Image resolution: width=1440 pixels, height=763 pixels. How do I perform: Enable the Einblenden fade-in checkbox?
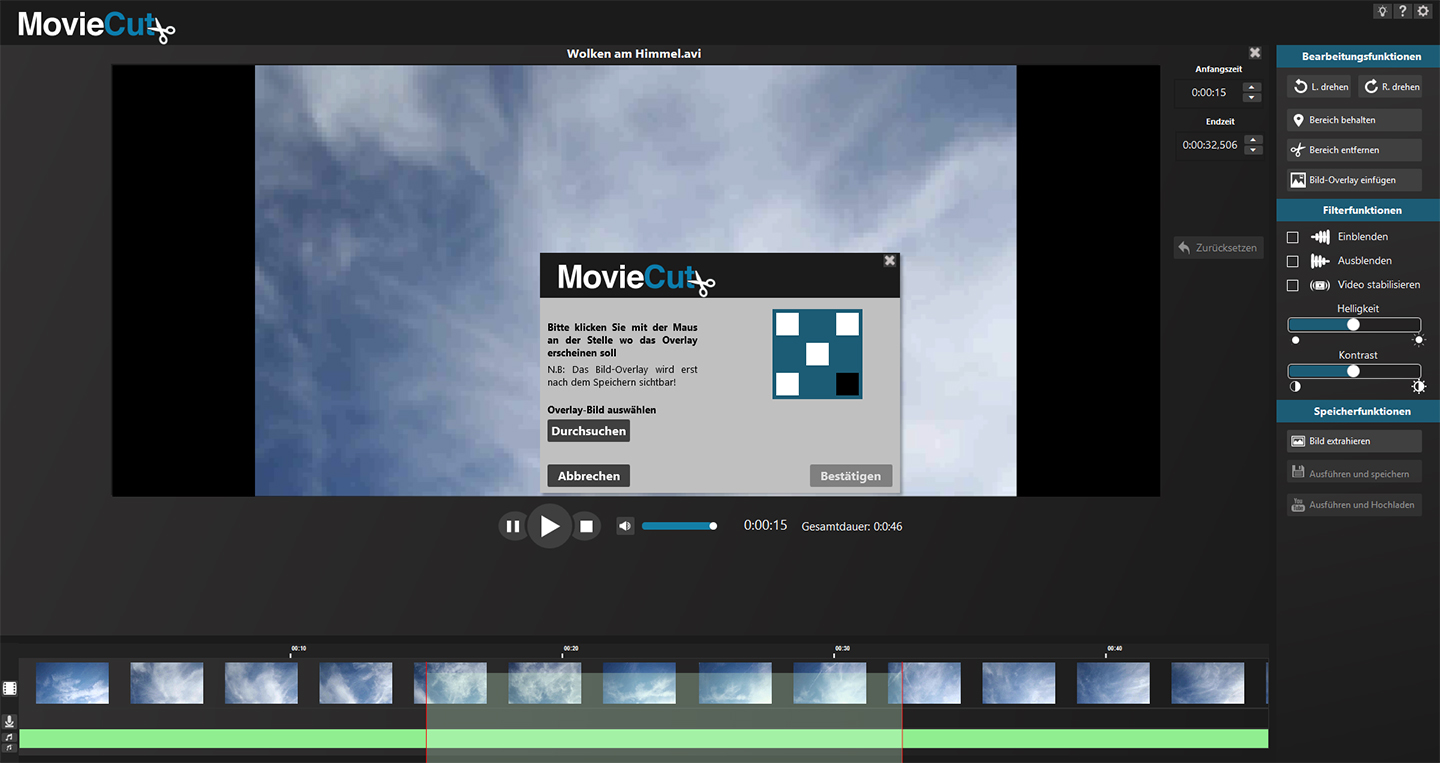(x=1293, y=237)
